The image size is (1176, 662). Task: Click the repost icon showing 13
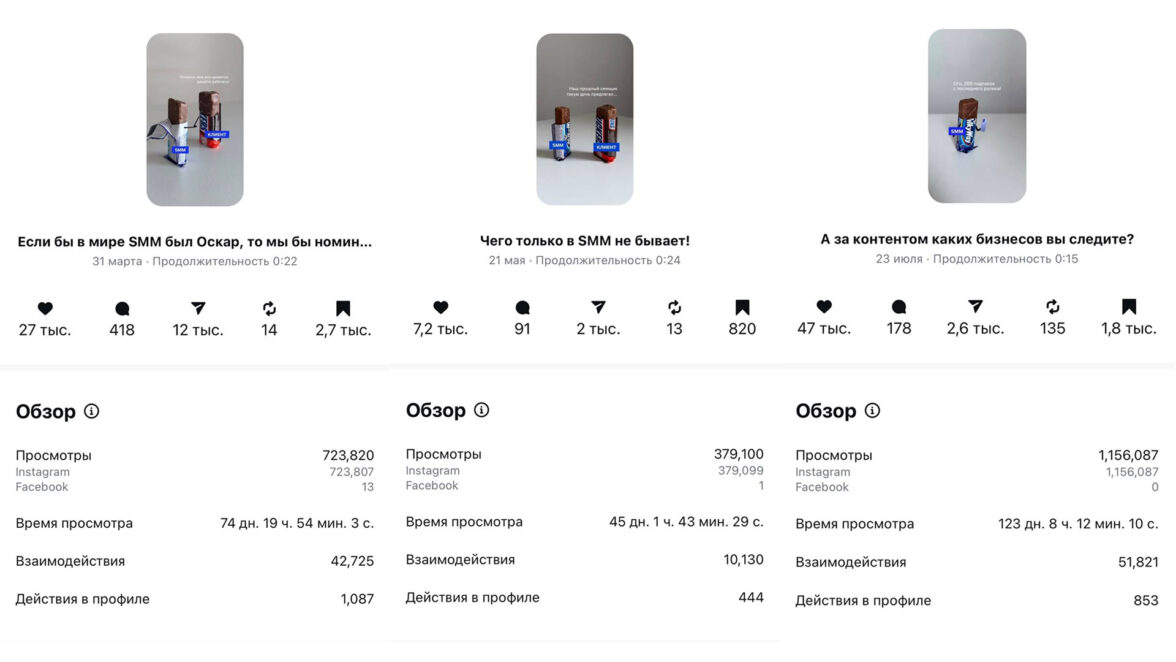pyautogui.click(x=675, y=308)
